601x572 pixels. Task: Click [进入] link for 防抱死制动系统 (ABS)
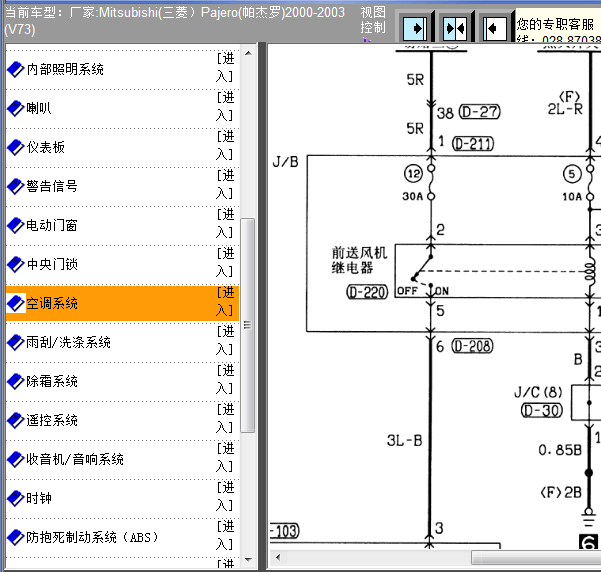pyautogui.click(x=225, y=536)
